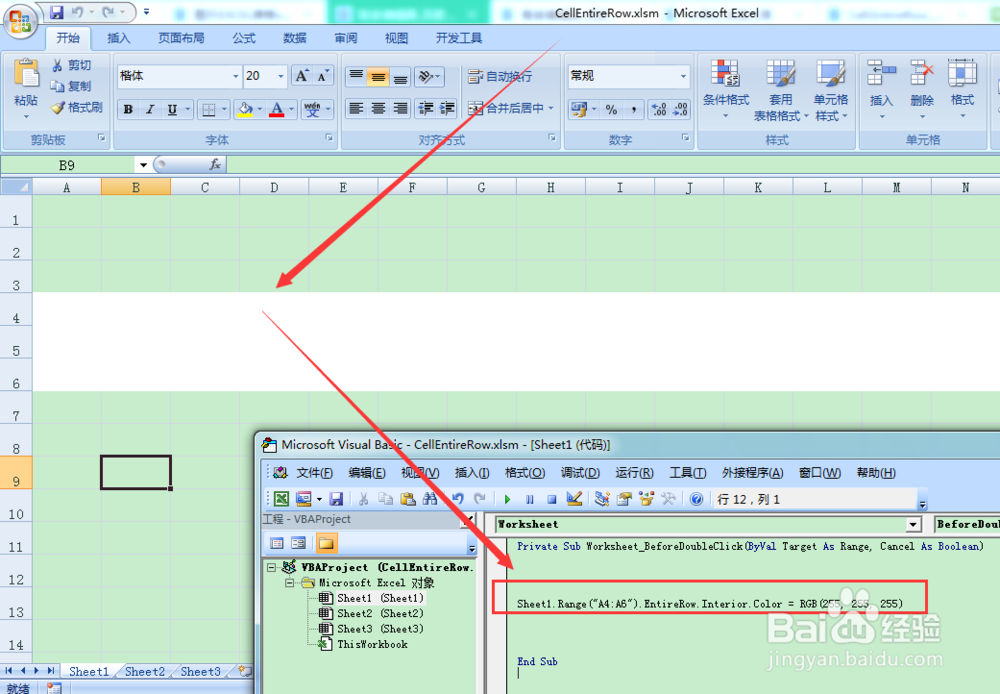
Task: Click Merge and Center (合并后居中)
Action: [x=506, y=108]
